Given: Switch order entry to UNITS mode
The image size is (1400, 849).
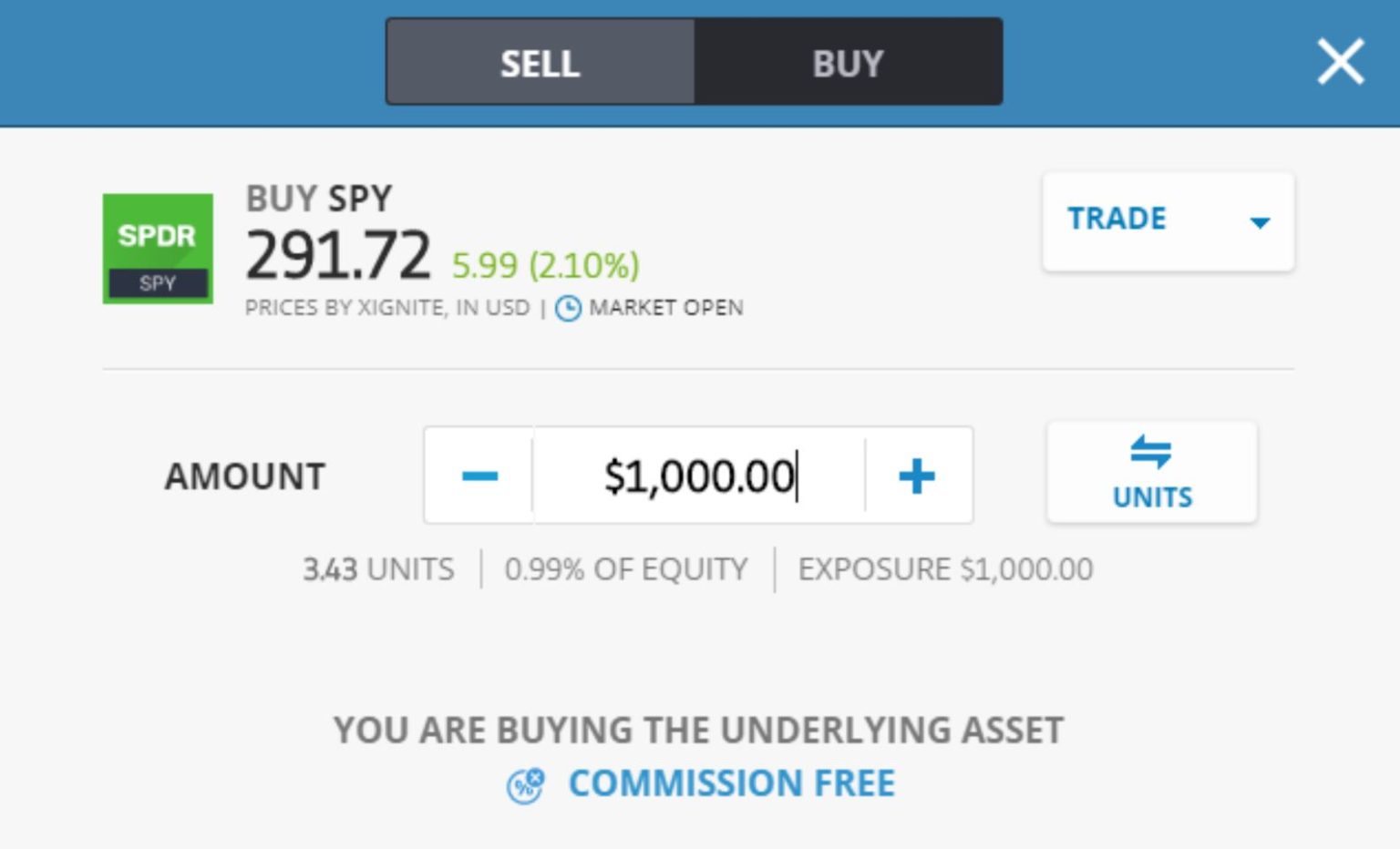Looking at the screenshot, I should (1151, 473).
